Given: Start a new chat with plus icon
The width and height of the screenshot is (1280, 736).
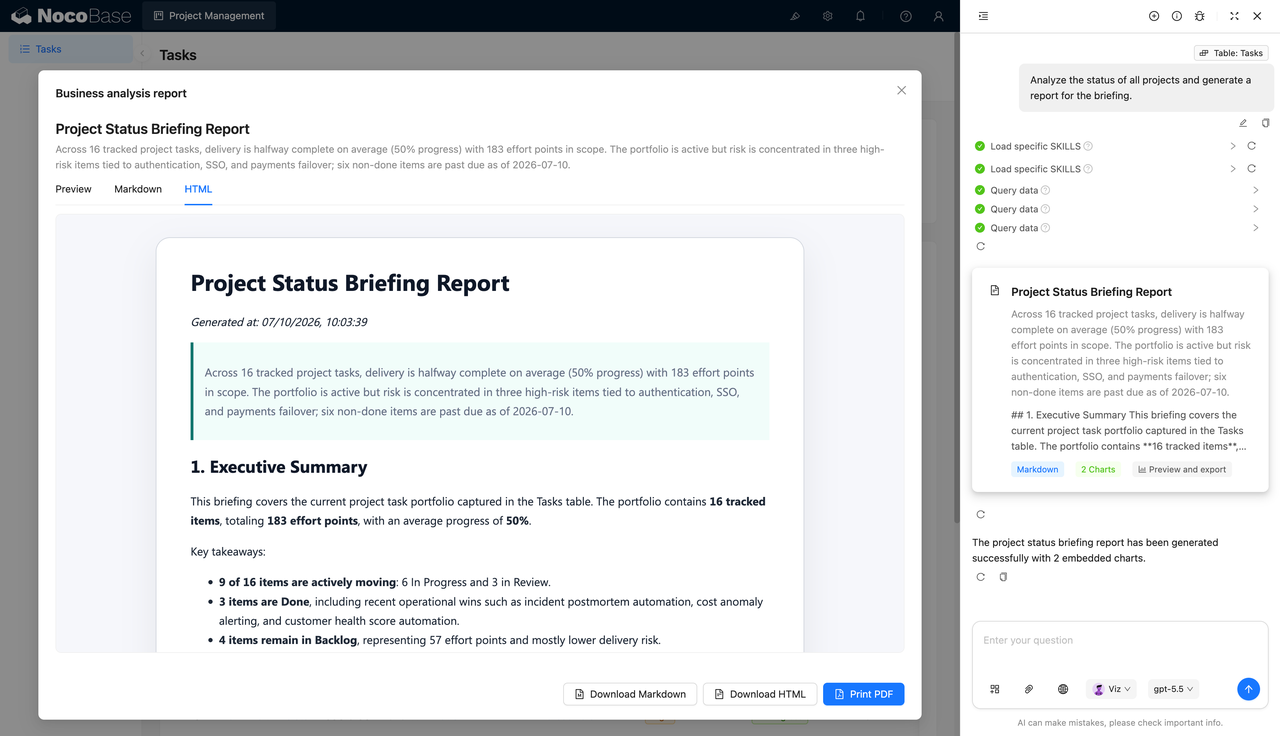Looking at the screenshot, I should coord(1154,16).
